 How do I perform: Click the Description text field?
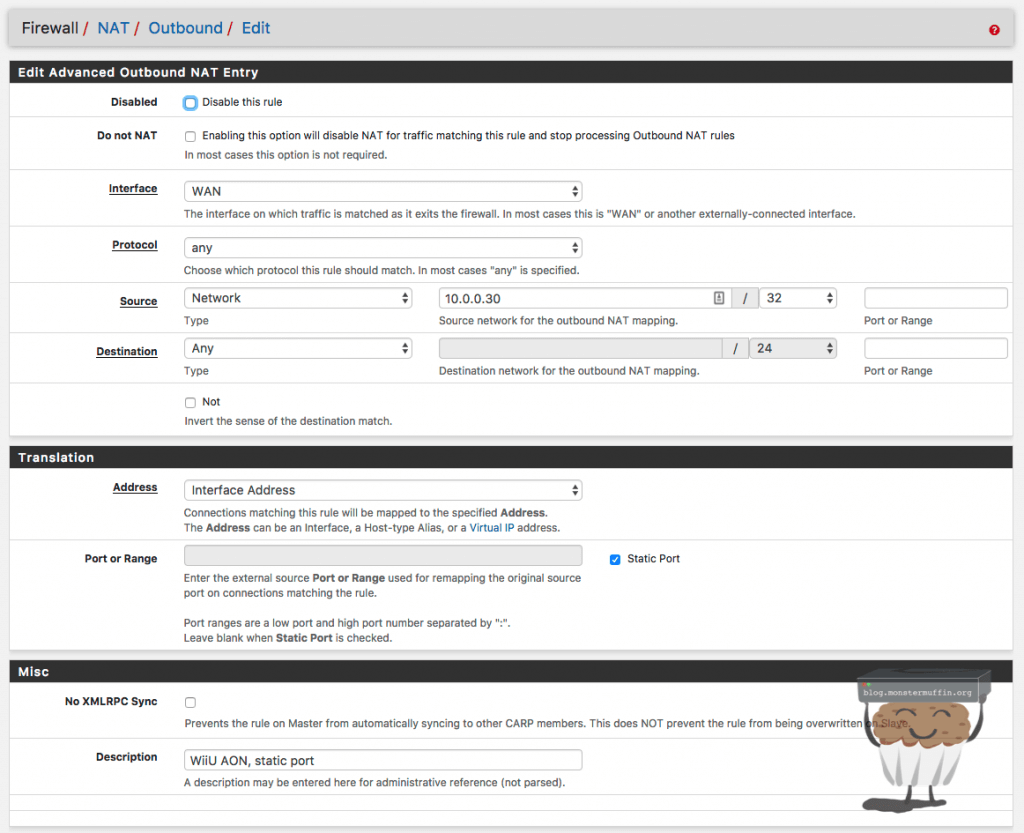point(383,760)
